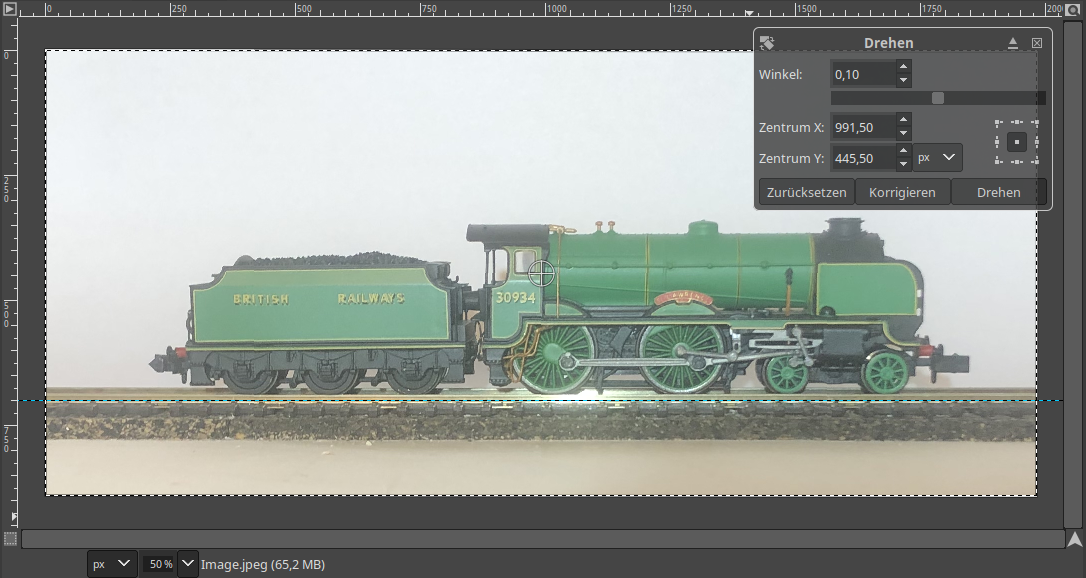The width and height of the screenshot is (1086, 578).
Task: Click the Image.jpeg (65,2 MB) status text
Action: (x=262, y=564)
